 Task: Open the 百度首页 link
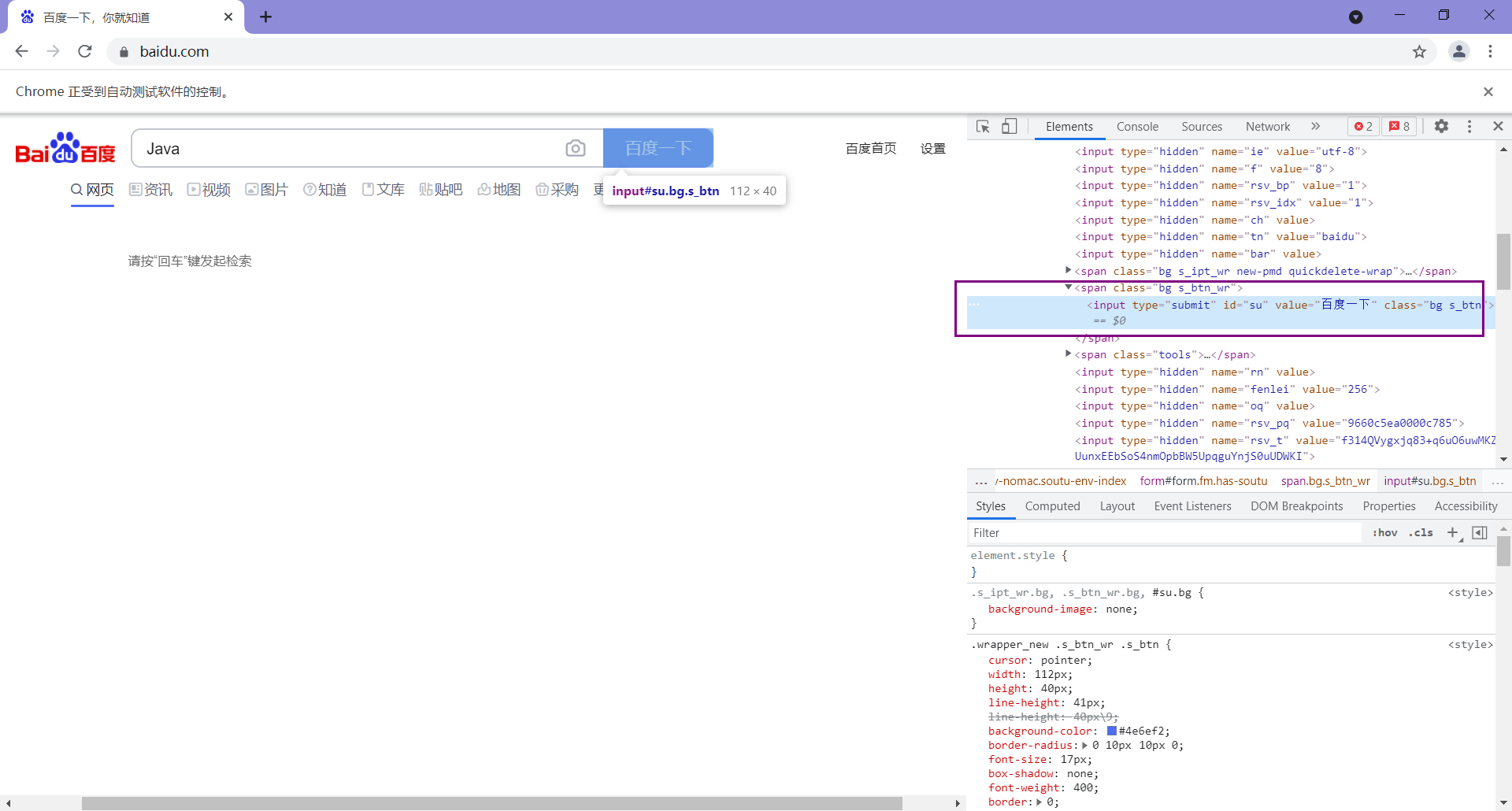tap(871, 149)
